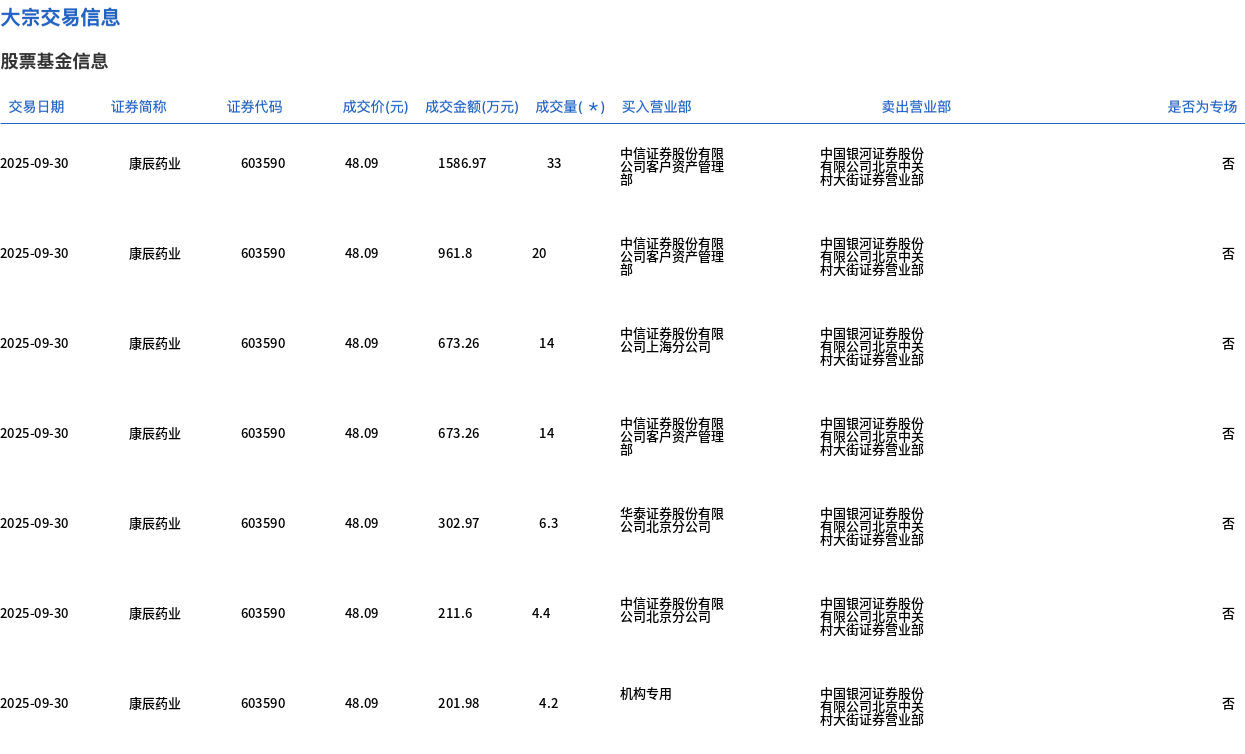Click the 卖出营业部 column header
The width and height of the screenshot is (1245, 754).
click(x=916, y=107)
